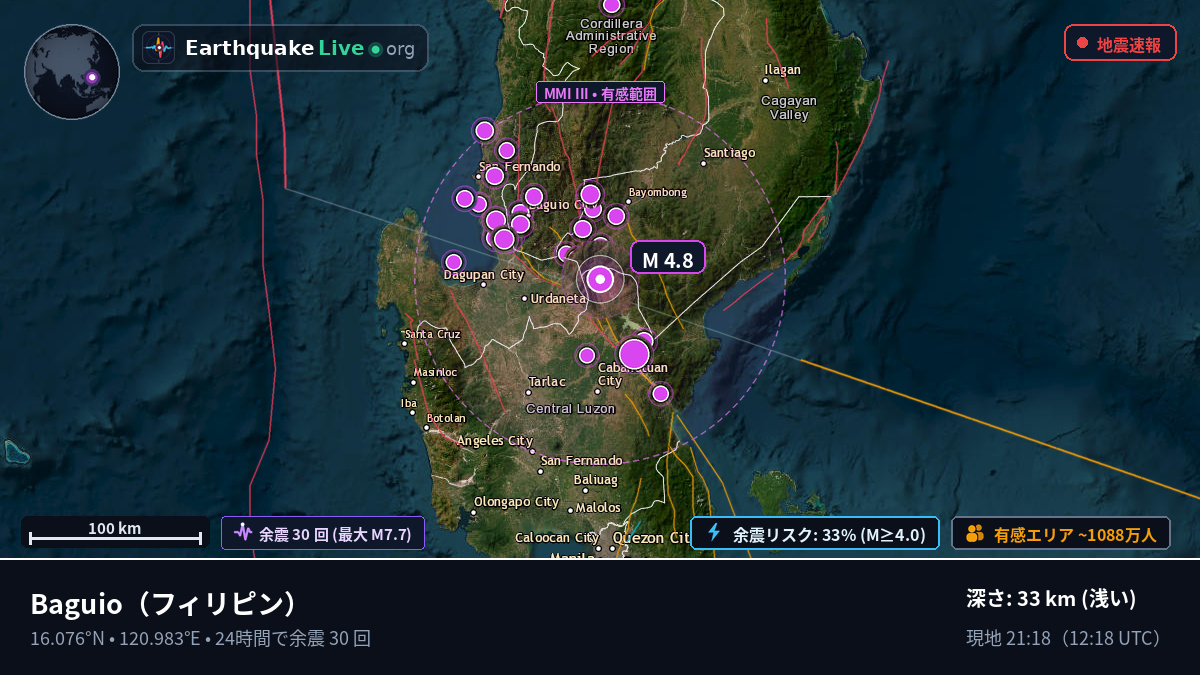Click the Earthquake Live compass logo icon
The image size is (1200, 675).
pos(158,48)
